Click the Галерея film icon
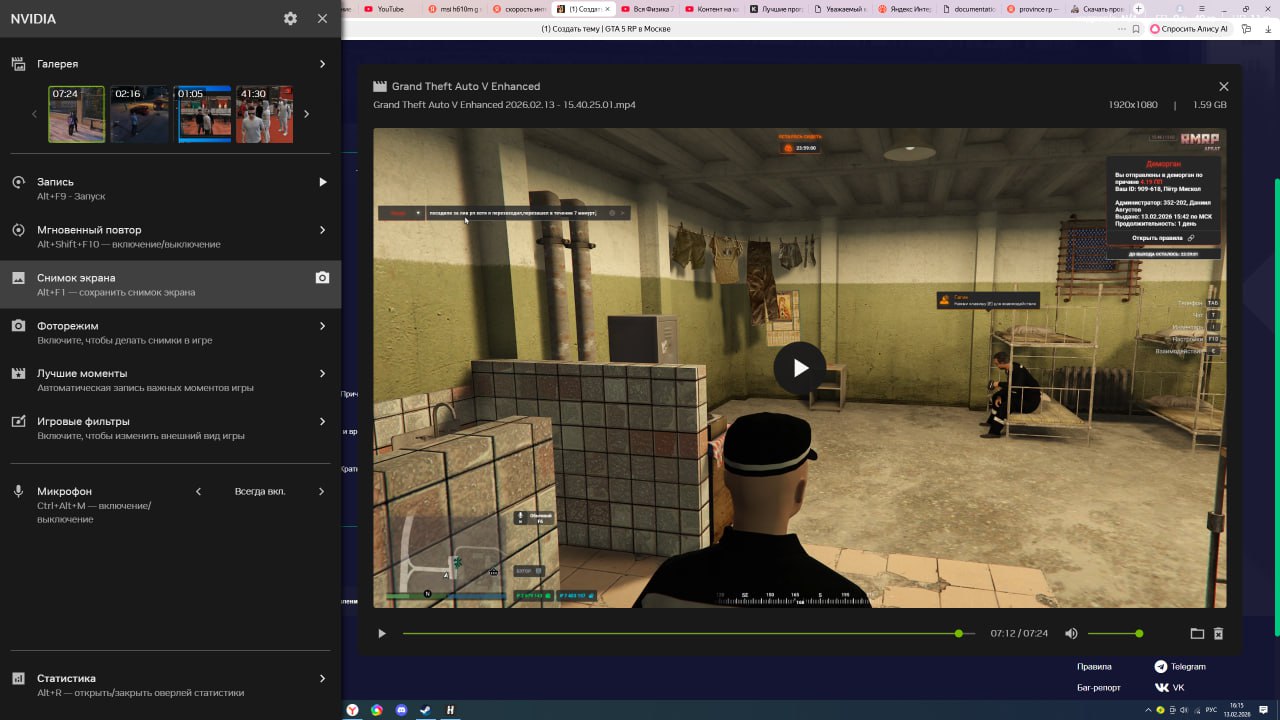 18,64
